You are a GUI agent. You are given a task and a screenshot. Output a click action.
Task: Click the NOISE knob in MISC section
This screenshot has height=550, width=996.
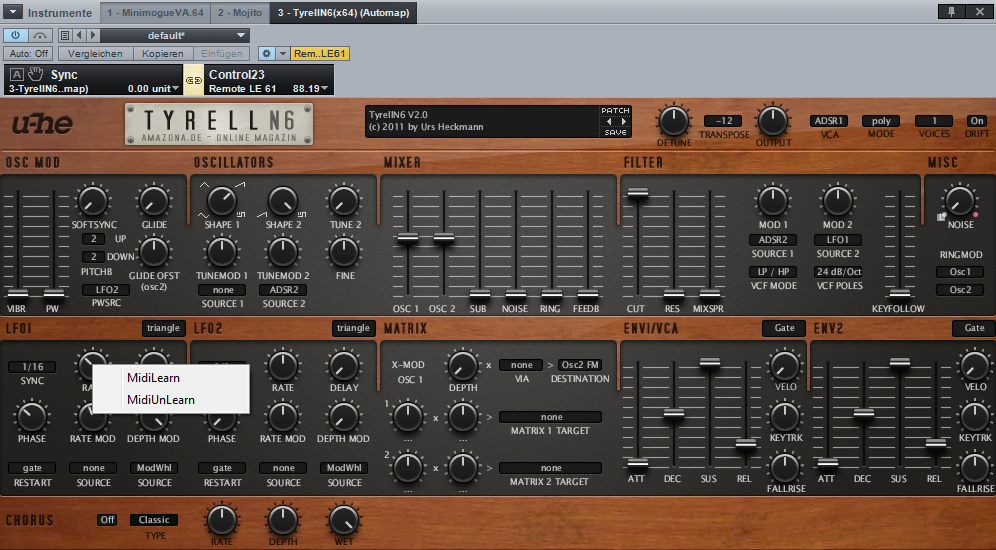(x=959, y=201)
